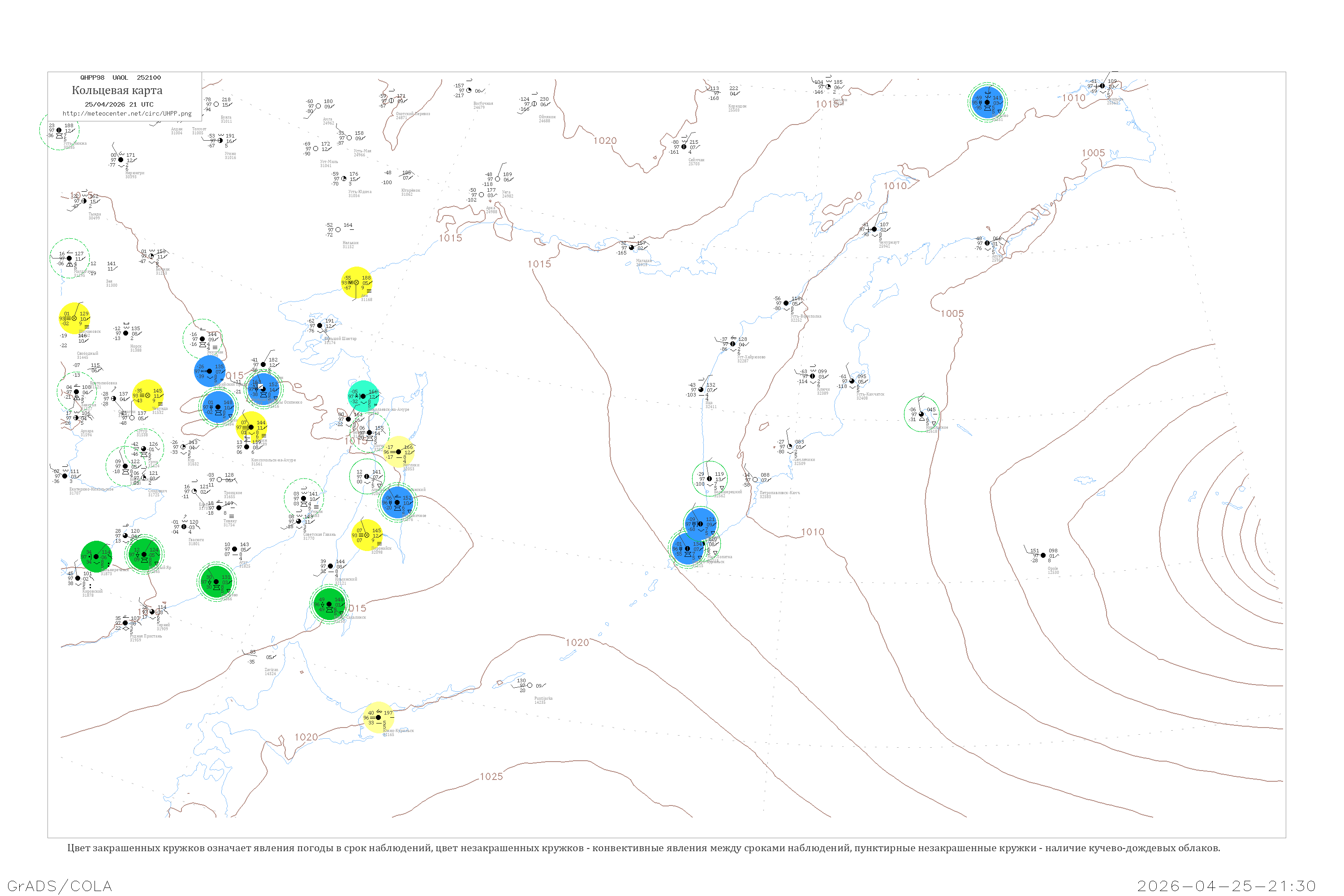Click the Петропавловск-Камч. station circle symbol
This screenshot has width=1344, height=896.
pos(755,480)
